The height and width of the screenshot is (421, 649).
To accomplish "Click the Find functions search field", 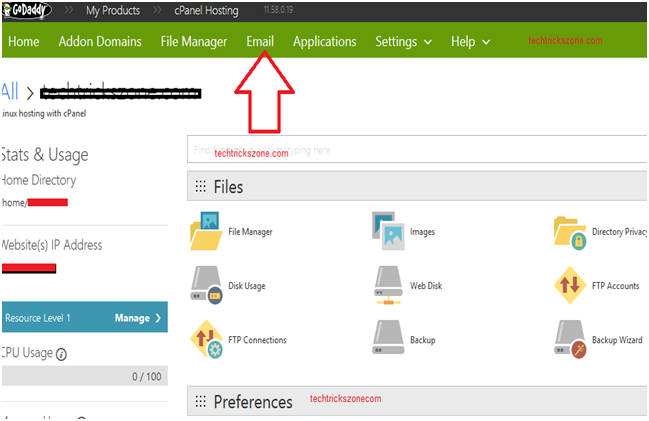I will tap(417, 151).
